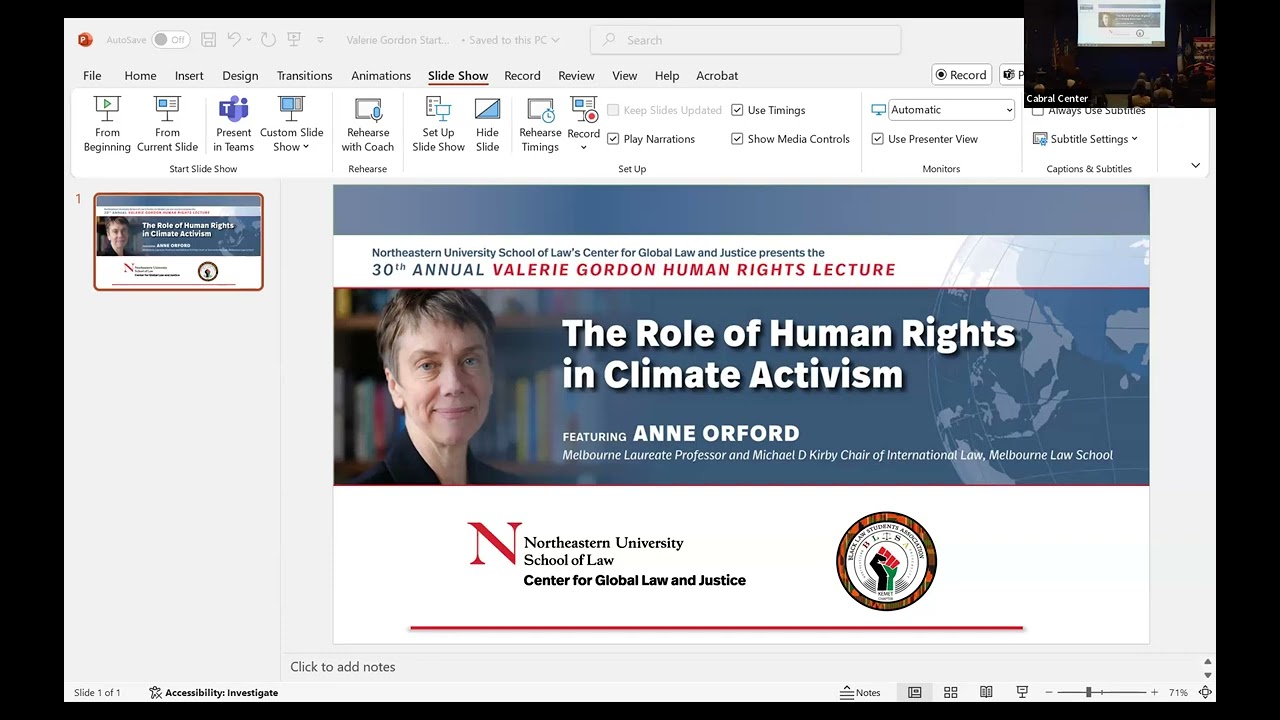Toggle Notes pane button in status bar
1280x720 pixels.
tap(860, 692)
